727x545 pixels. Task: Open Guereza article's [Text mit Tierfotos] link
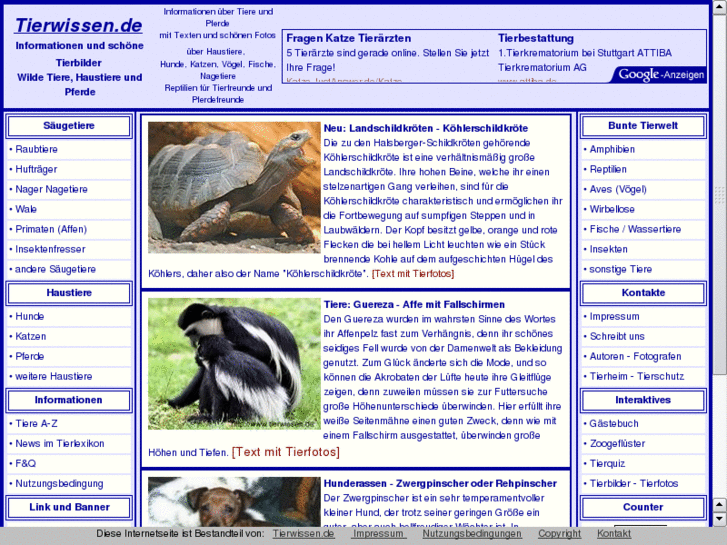pos(286,452)
